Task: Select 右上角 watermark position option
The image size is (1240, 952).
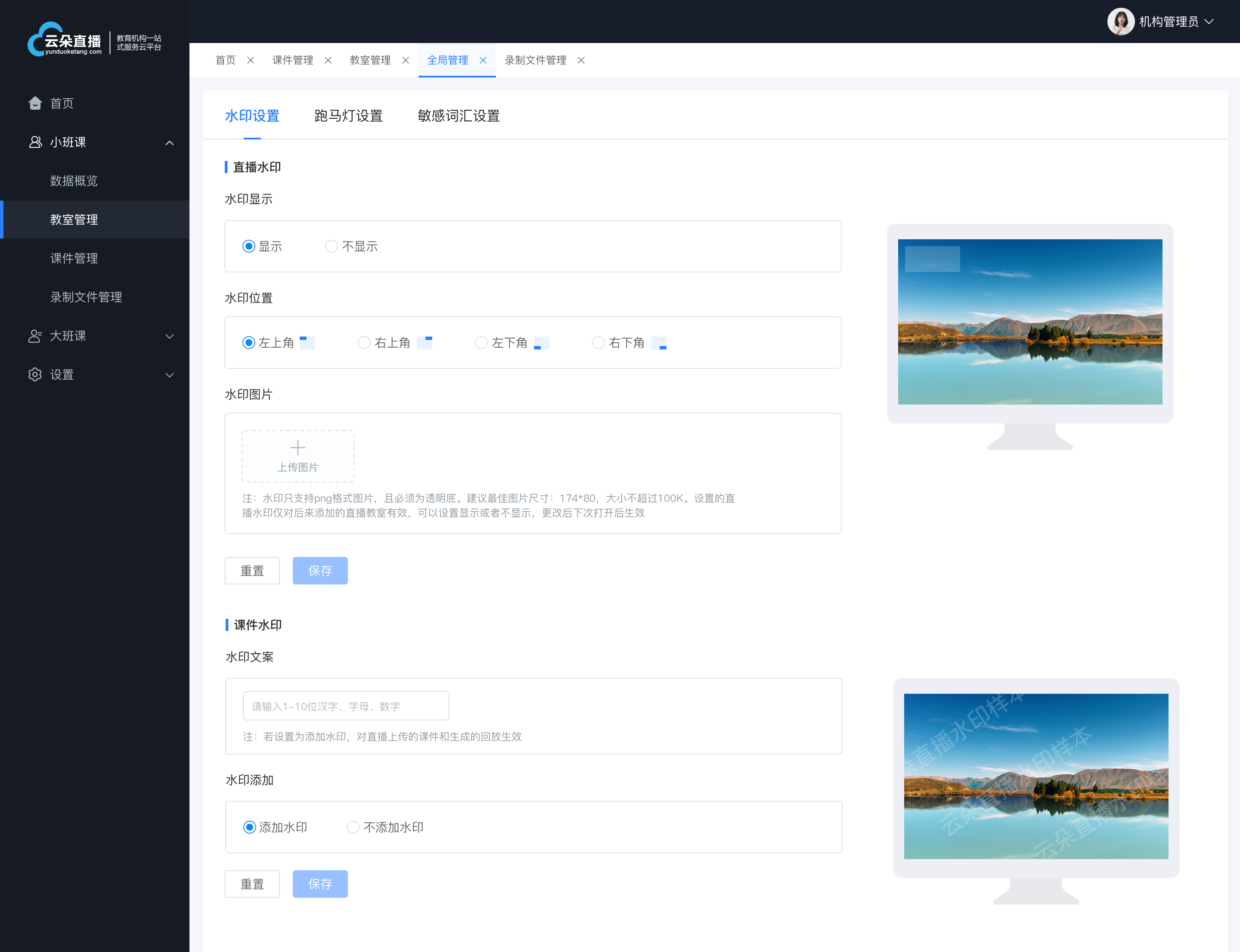Action: pos(364,343)
